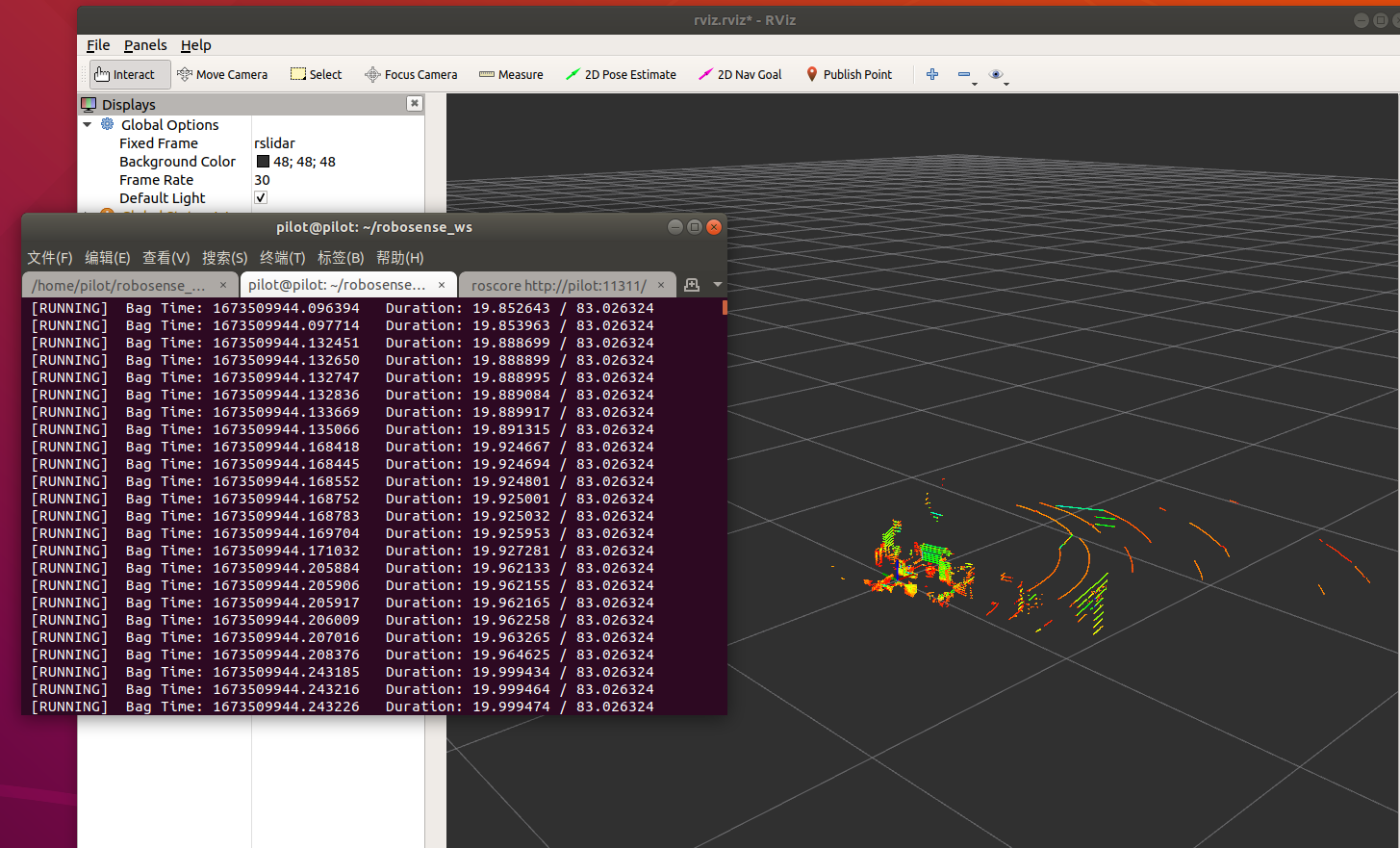Click the first row's Bag Time 1673509944.096394
Viewport: 1400px width, 848px height.
[x=287, y=308]
